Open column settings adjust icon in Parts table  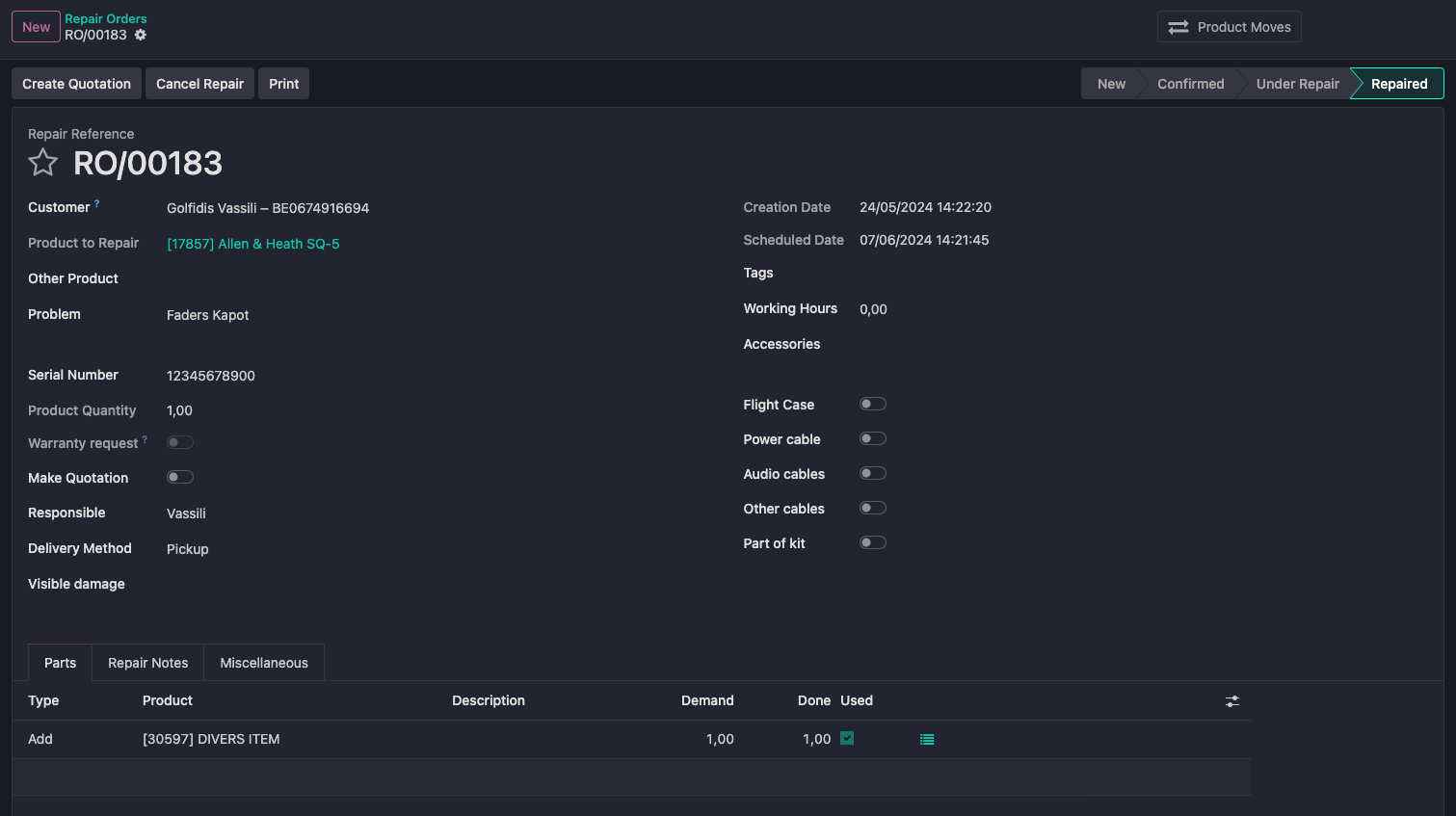[1231, 701]
